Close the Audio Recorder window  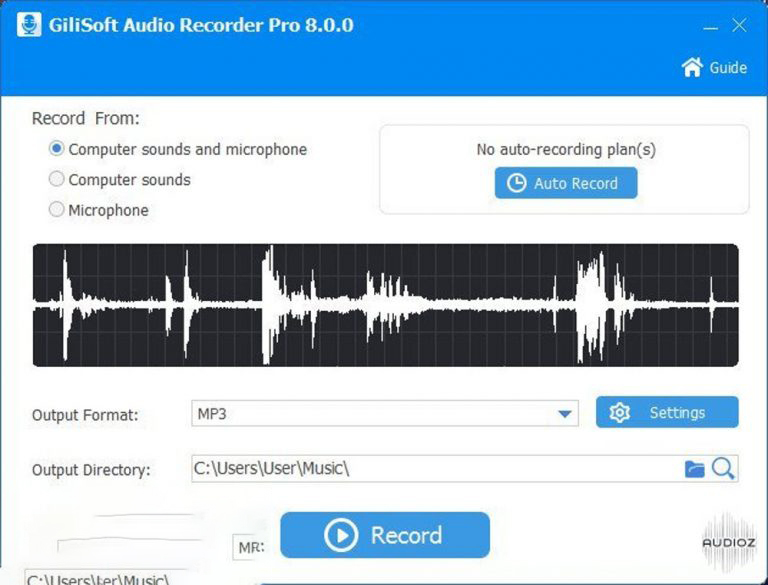tap(739, 25)
